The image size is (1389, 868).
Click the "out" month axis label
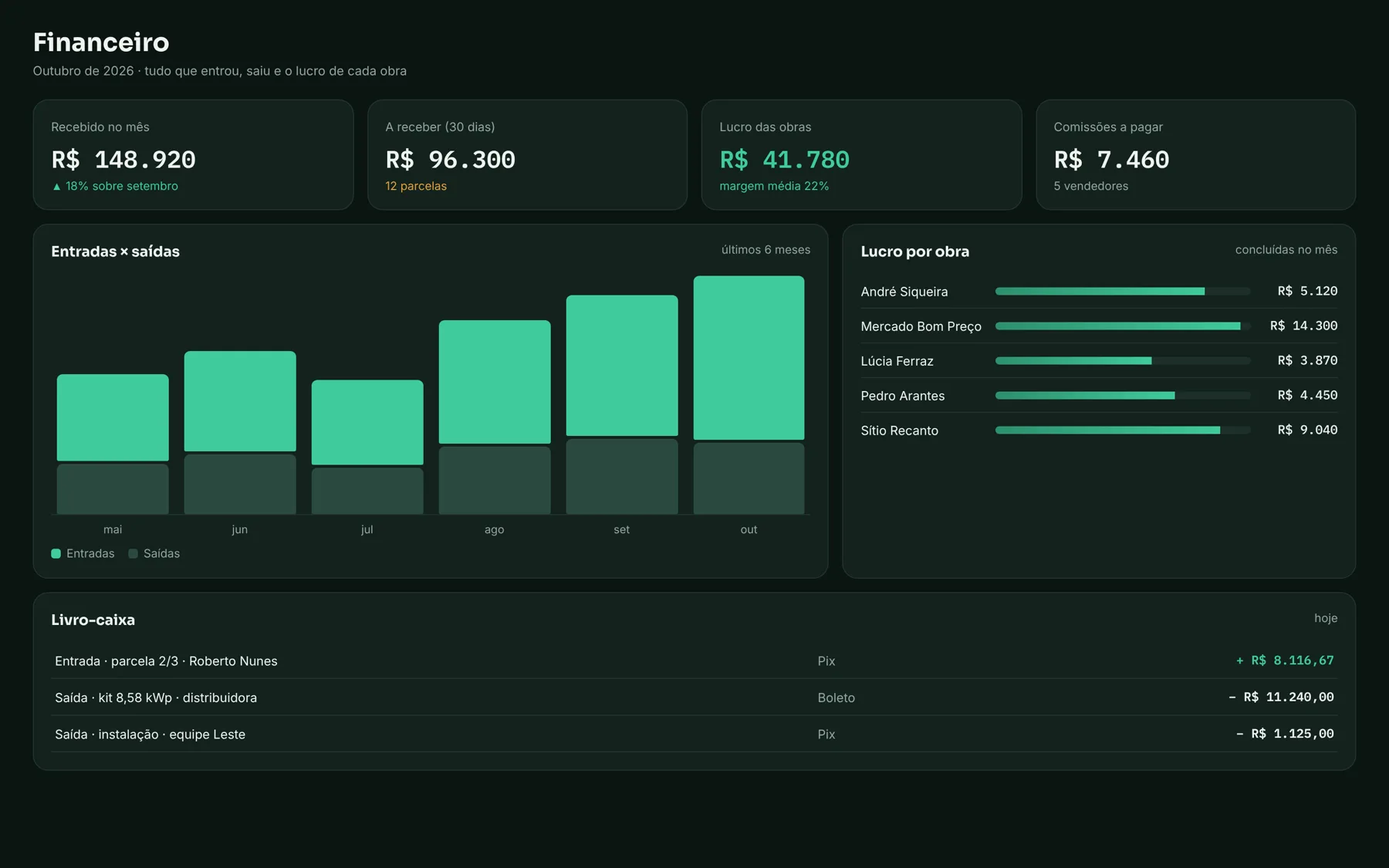pyautogui.click(x=749, y=529)
